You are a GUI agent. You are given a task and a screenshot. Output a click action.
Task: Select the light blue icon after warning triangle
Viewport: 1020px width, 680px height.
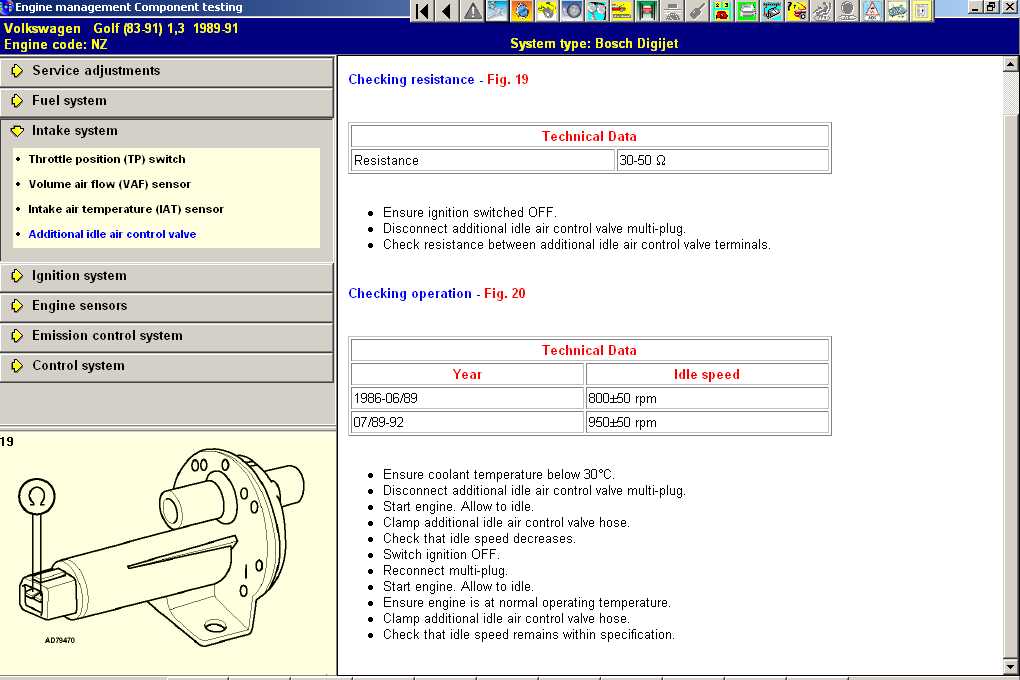point(497,10)
